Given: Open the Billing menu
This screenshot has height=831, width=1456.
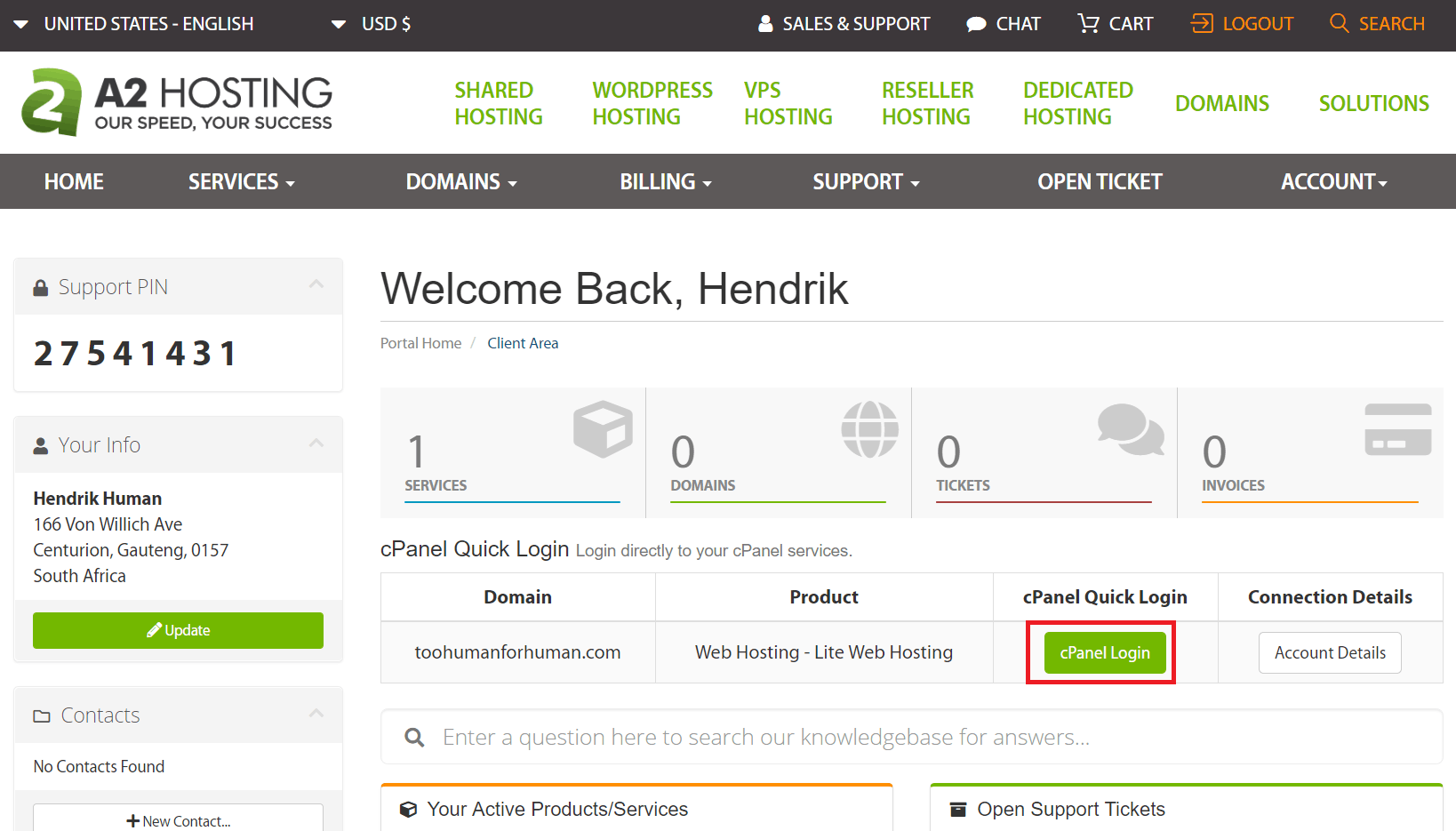Looking at the screenshot, I should [665, 181].
